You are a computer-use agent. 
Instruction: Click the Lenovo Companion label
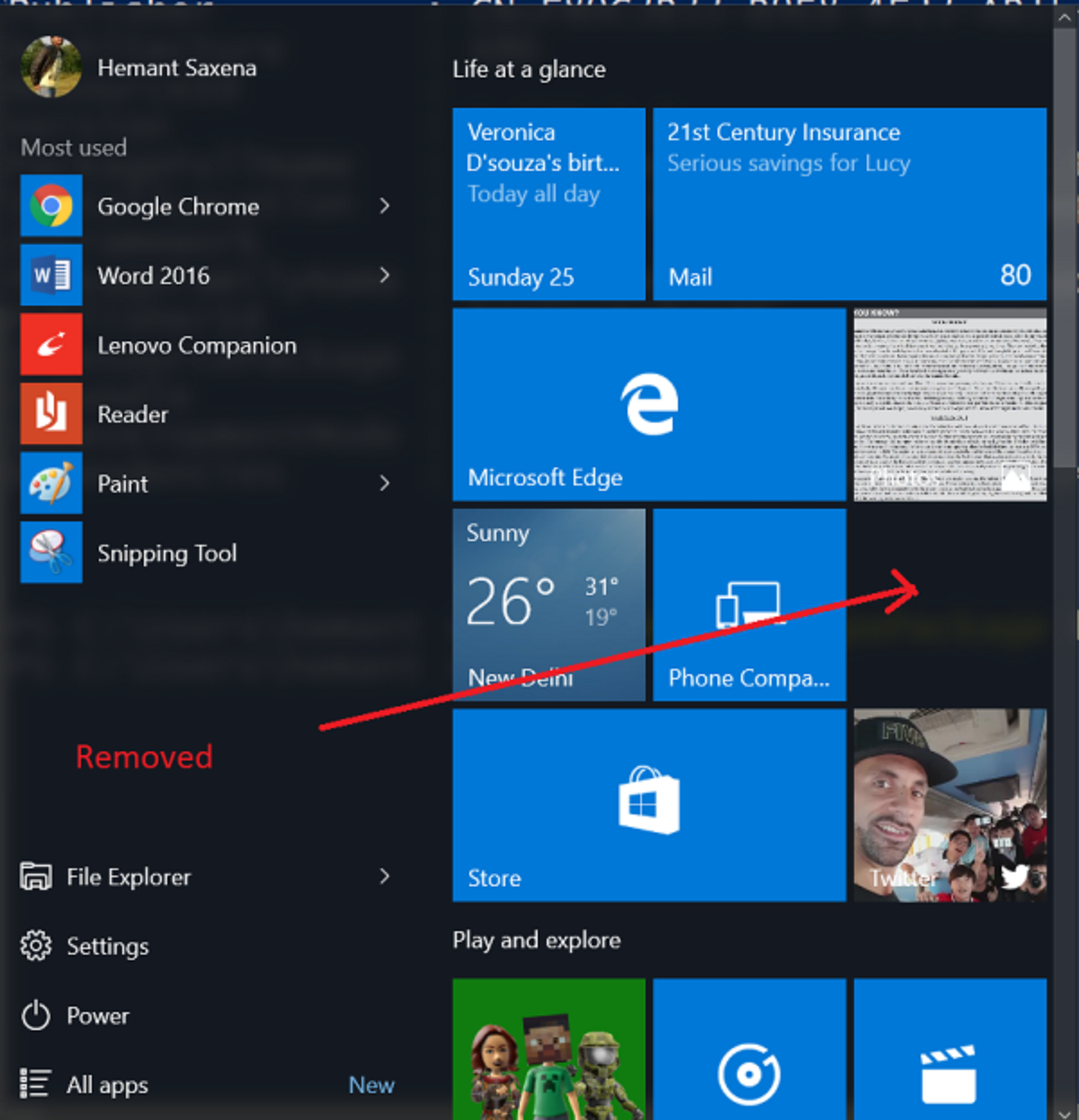tap(197, 345)
